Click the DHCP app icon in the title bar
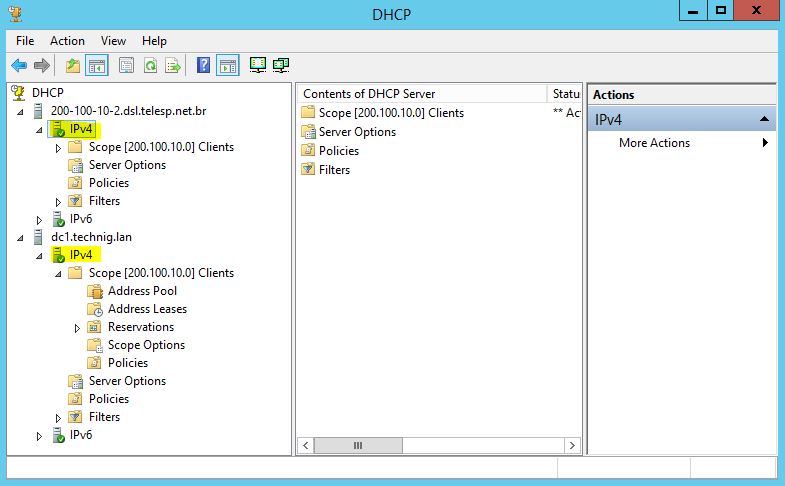 point(16,13)
